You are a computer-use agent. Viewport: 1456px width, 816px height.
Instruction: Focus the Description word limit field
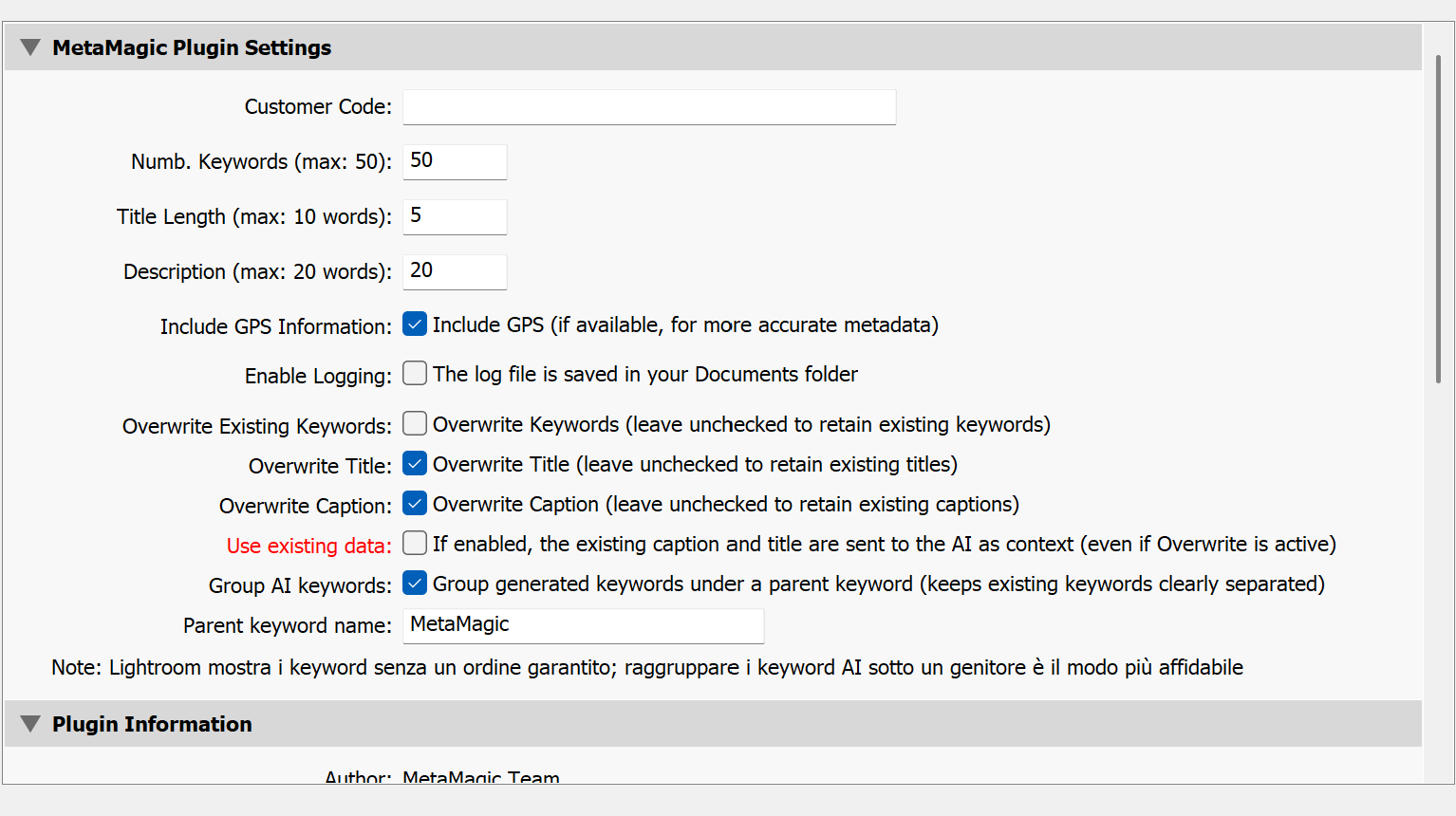(454, 271)
